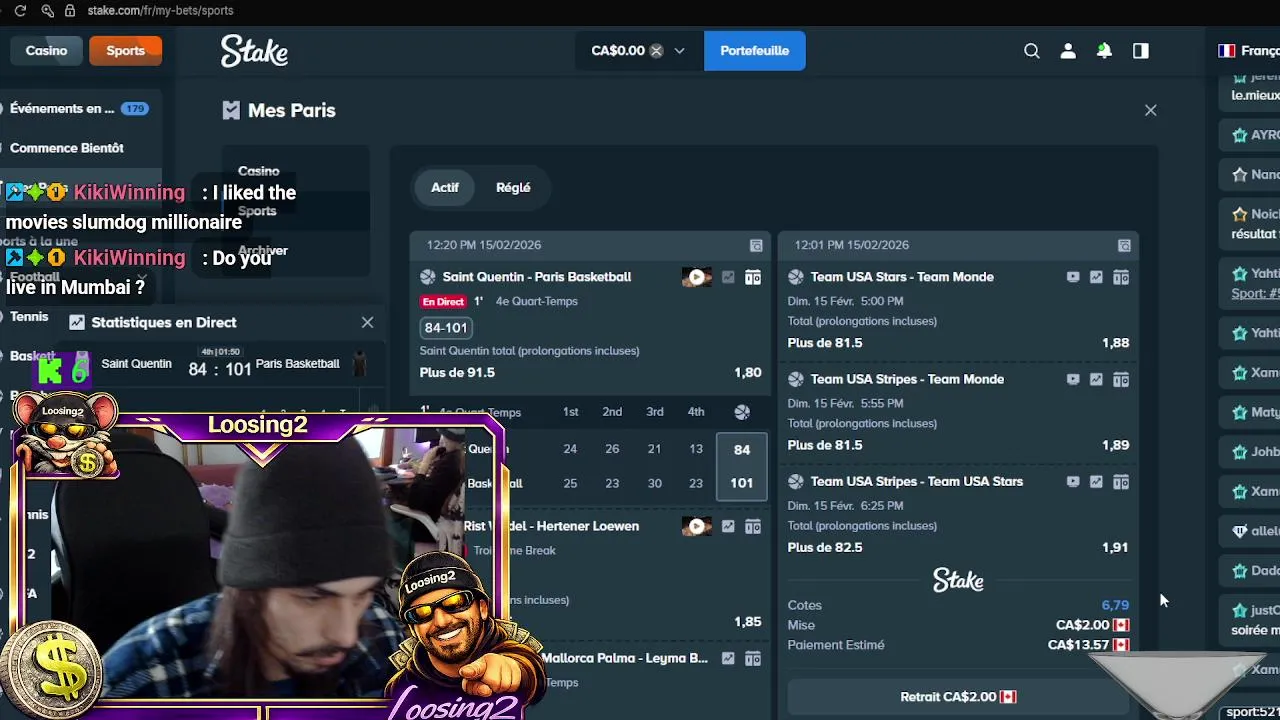Open the notifications bell
Screen dimensions: 1280x720
(x=1104, y=51)
